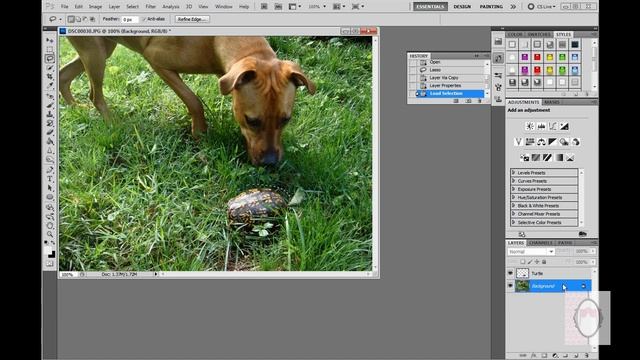Image resolution: width=640 pixels, height=360 pixels.
Task: Expand Levels Presets
Action: 513,173
